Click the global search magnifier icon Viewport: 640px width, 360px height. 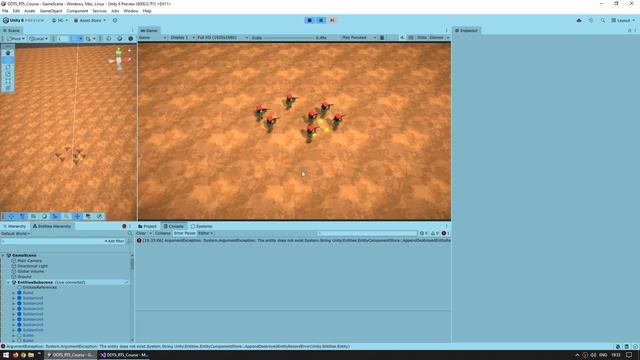pos(602,20)
